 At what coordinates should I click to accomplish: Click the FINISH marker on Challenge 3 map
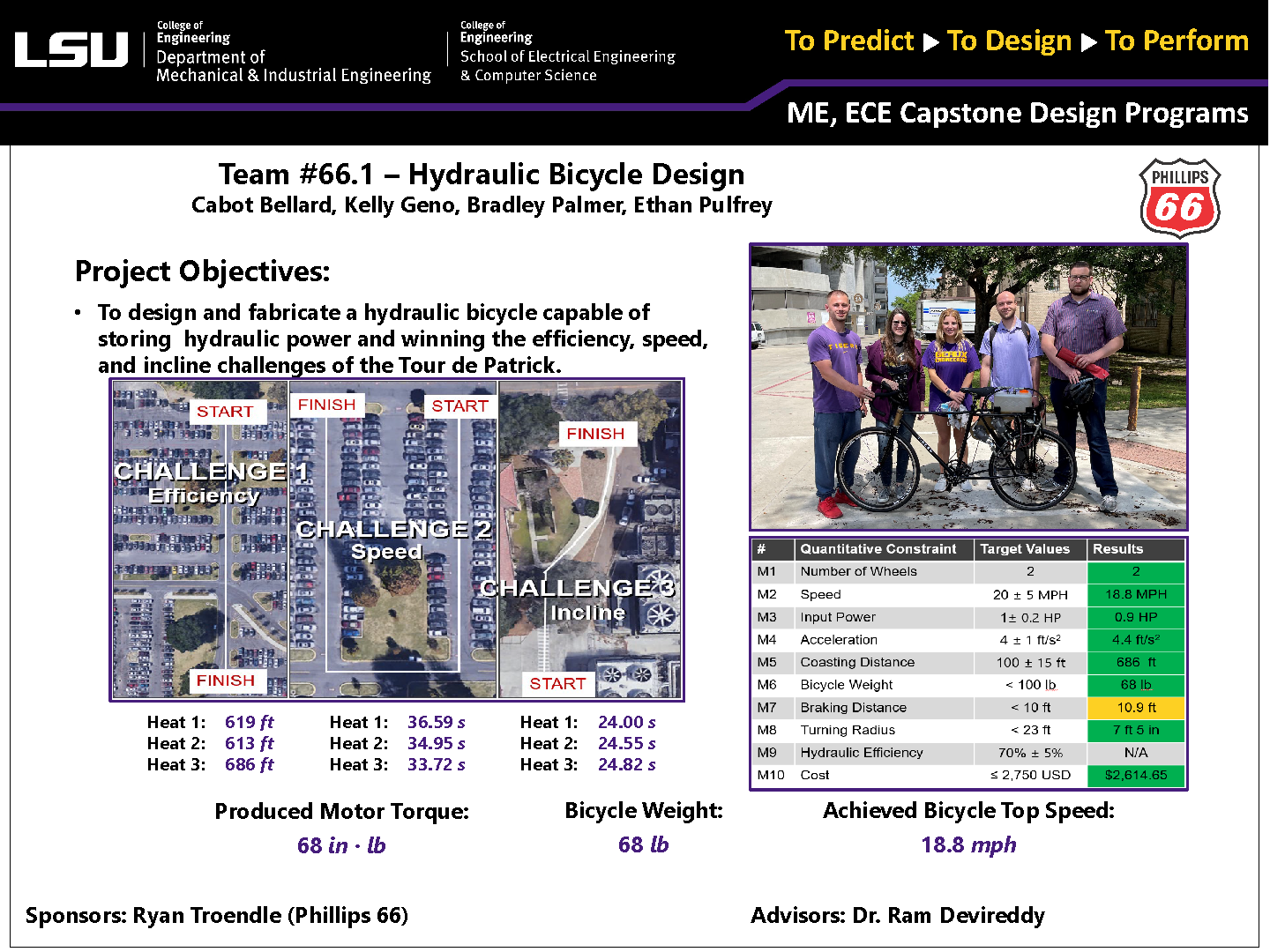595,434
